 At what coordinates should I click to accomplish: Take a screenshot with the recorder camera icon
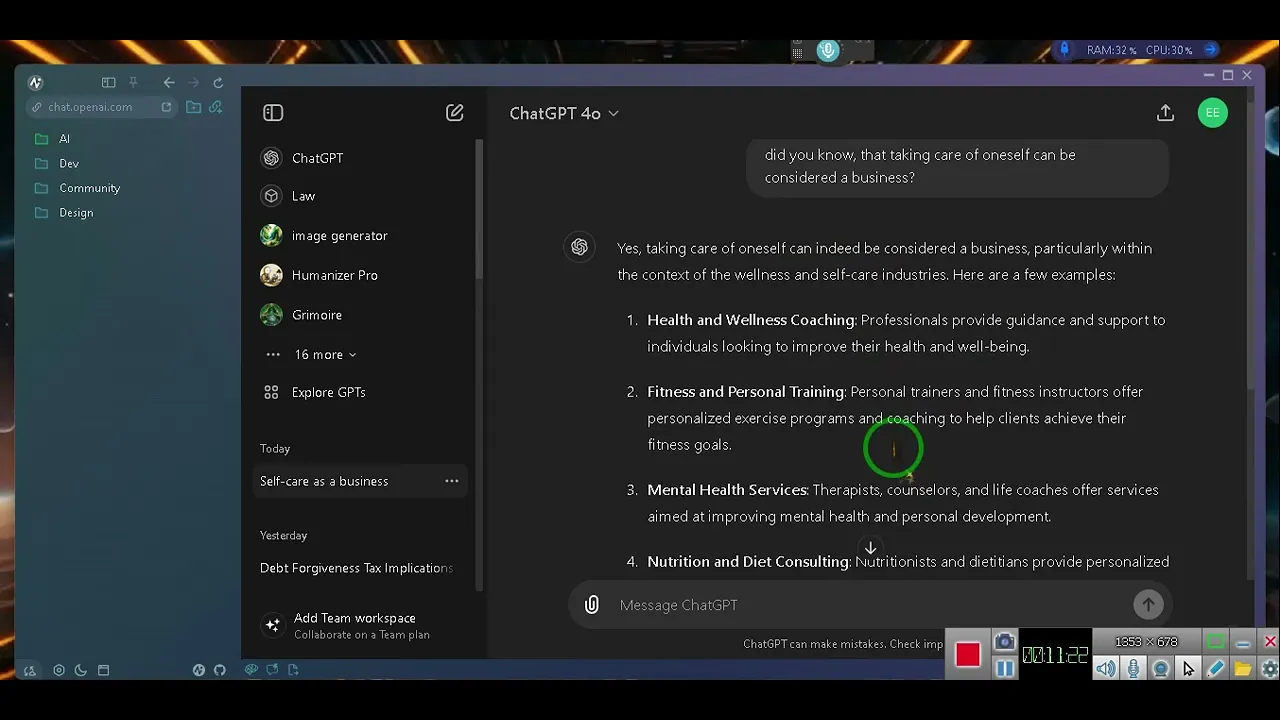click(1005, 642)
